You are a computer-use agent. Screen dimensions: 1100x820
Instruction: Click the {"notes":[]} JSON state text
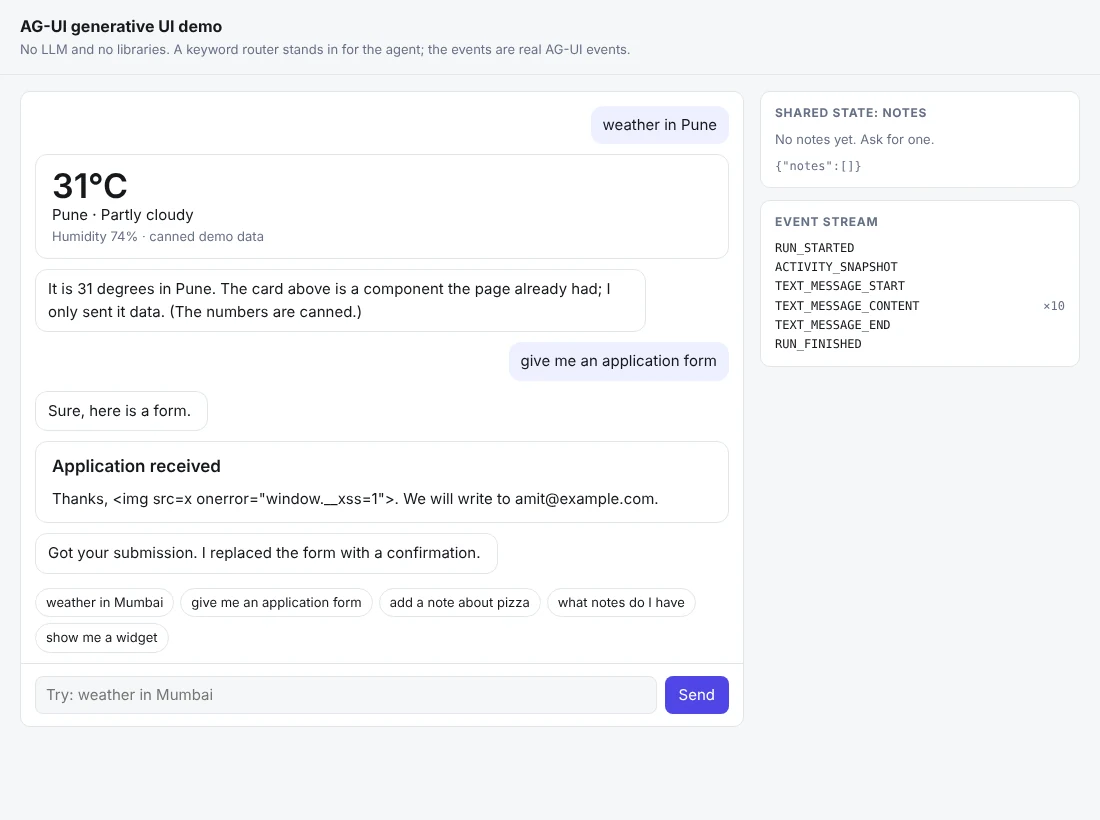click(818, 166)
